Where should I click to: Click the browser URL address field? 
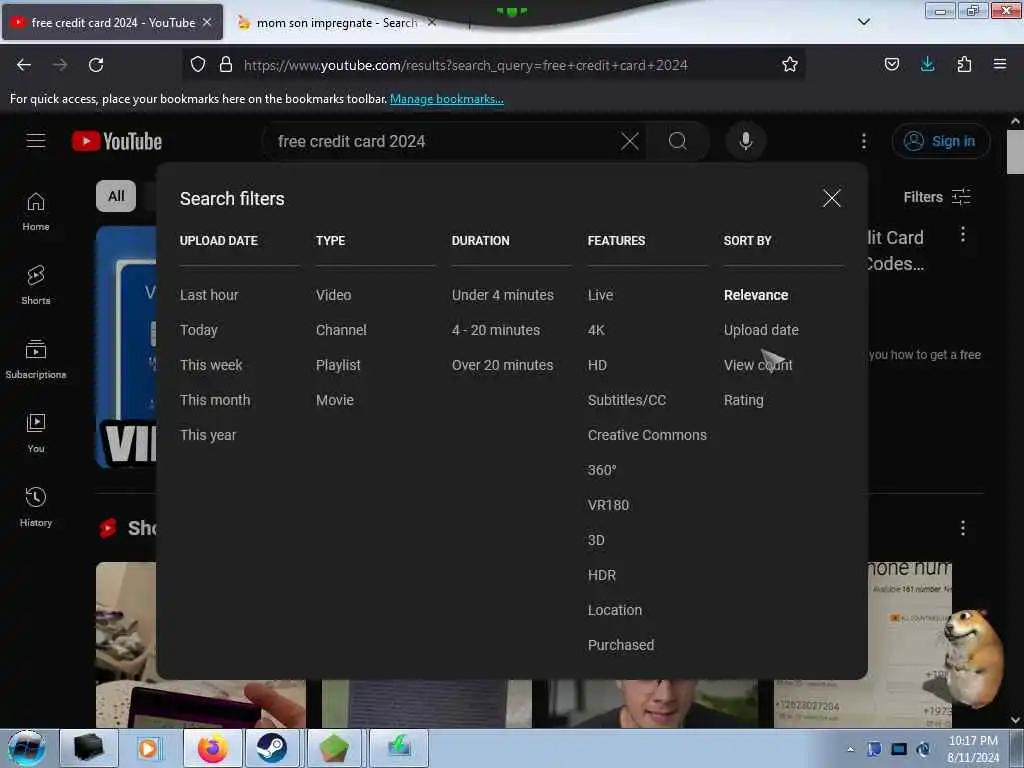pyautogui.click(x=496, y=65)
